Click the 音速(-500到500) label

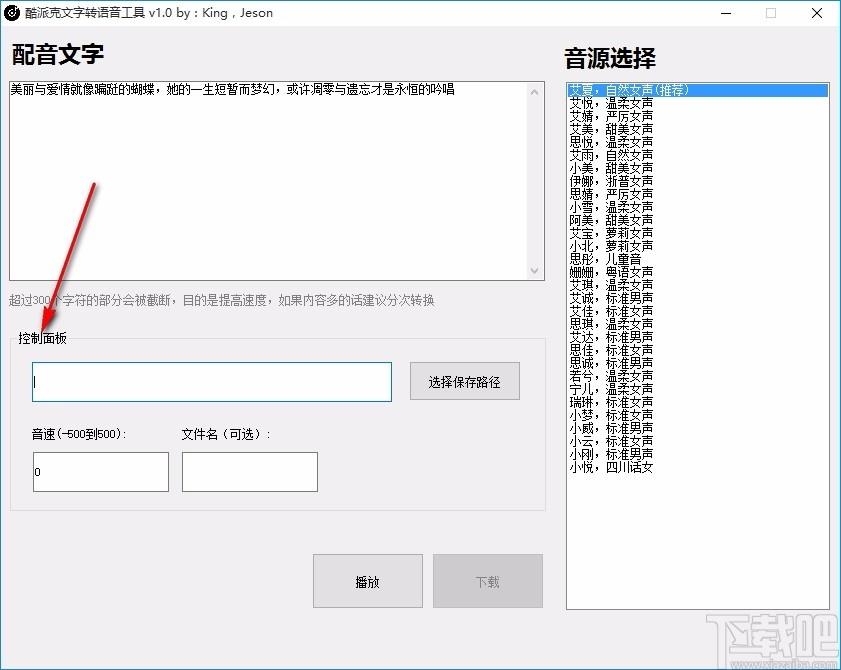(79, 434)
